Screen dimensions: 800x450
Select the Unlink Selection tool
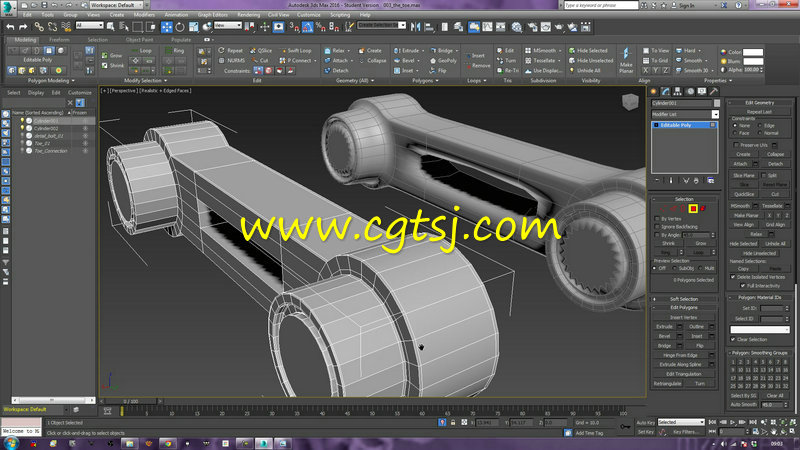[x=52, y=27]
